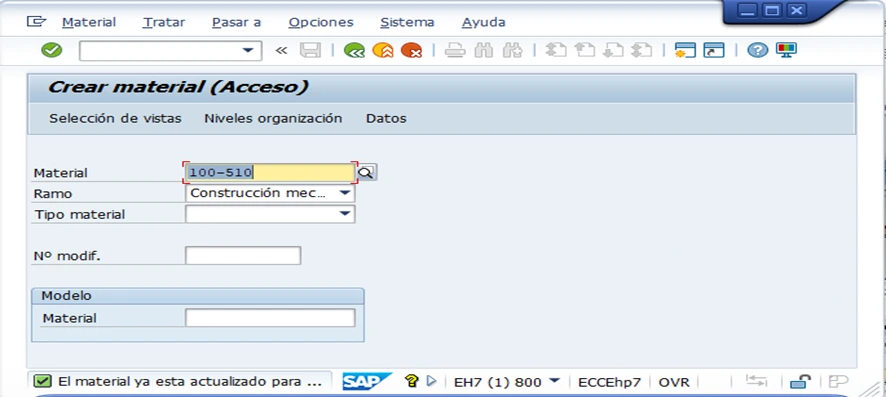Click the Create New Session icon

pos(685,50)
